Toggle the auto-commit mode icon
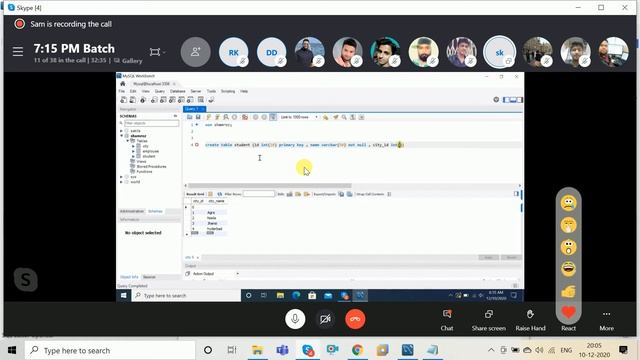Viewport: 640px width, 360px height. (273, 117)
